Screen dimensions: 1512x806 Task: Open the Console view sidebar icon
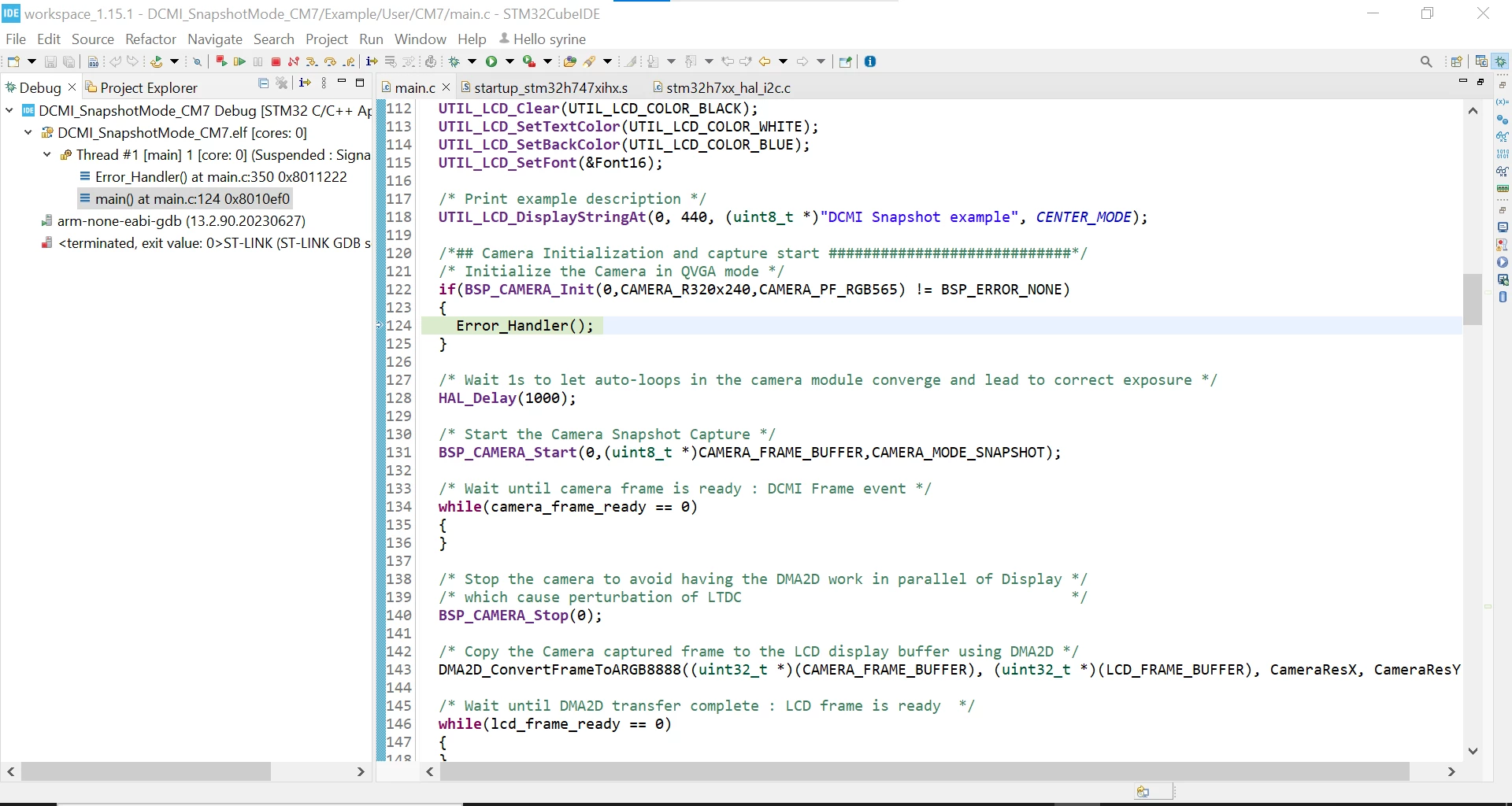tap(1503, 227)
